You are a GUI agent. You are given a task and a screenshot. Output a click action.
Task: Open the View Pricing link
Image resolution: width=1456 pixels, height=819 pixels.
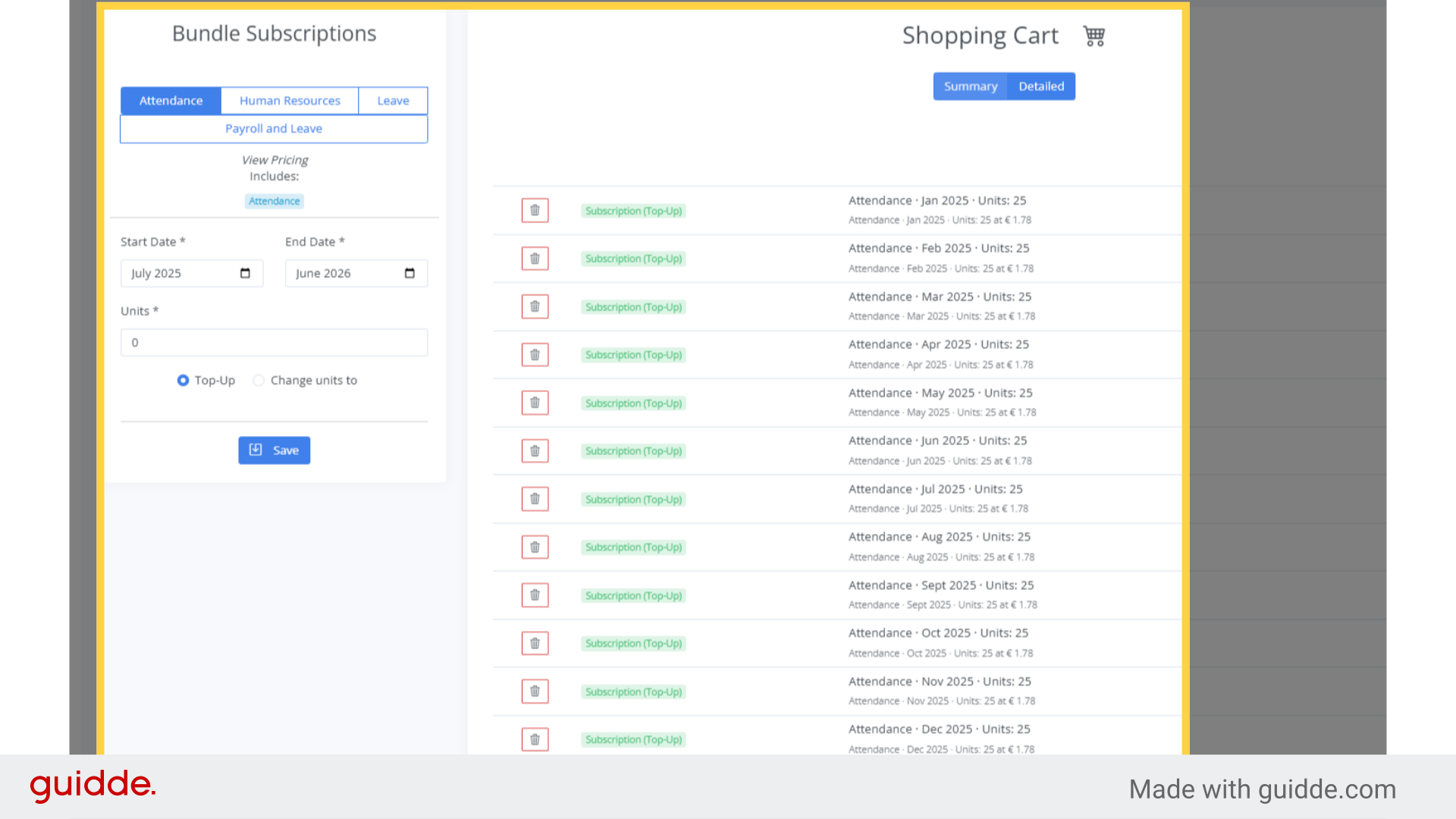[275, 160]
